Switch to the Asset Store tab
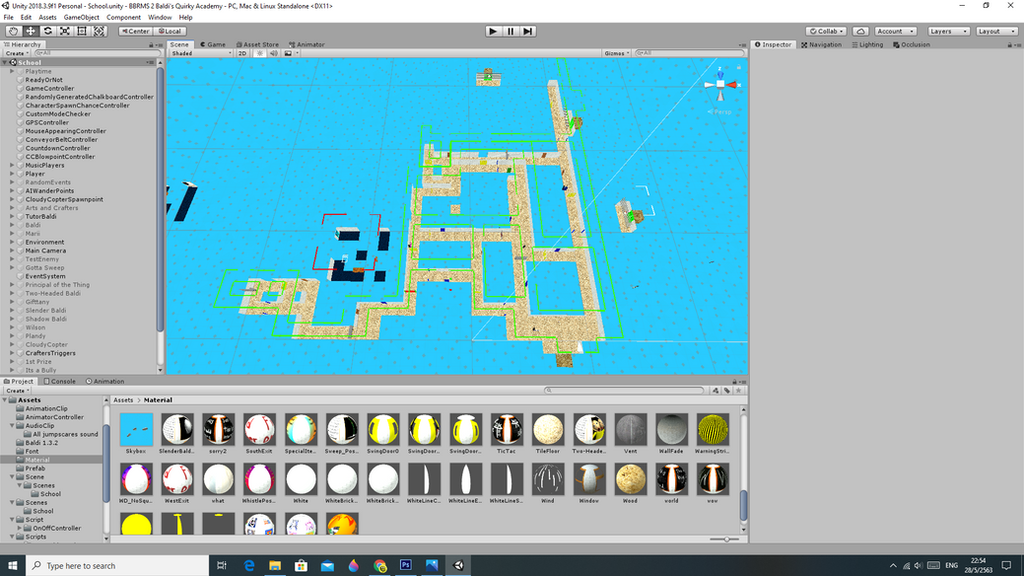1024x576 pixels. point(257,45)
